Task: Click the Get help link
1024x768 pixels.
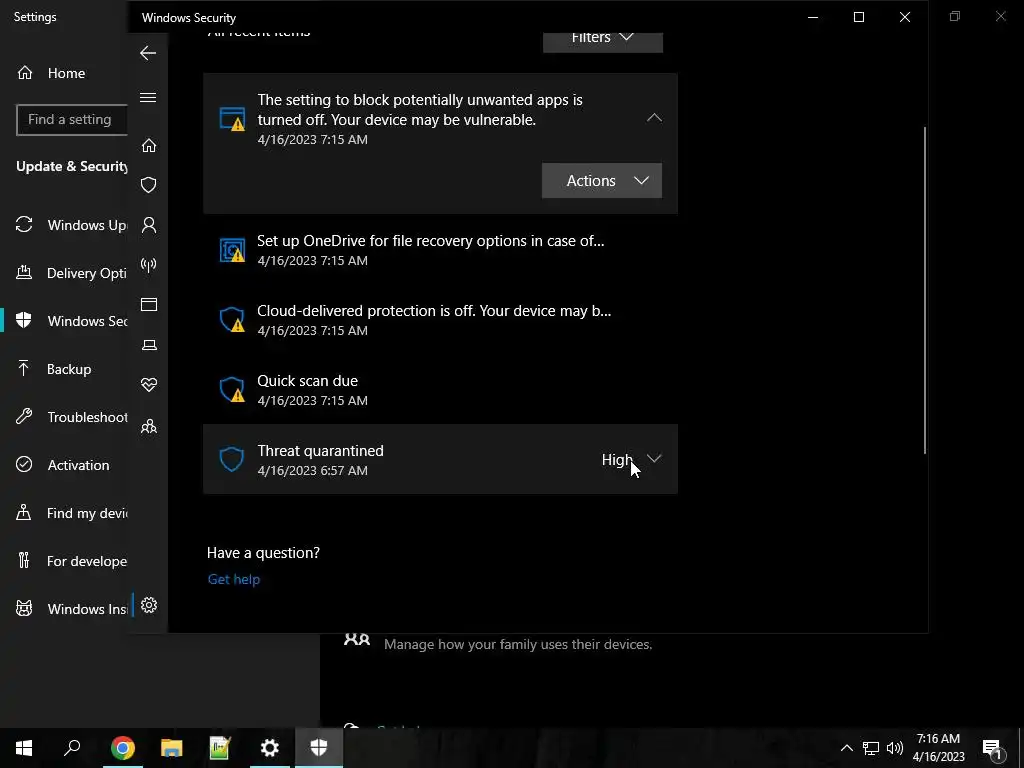Action: pos(234,579)
